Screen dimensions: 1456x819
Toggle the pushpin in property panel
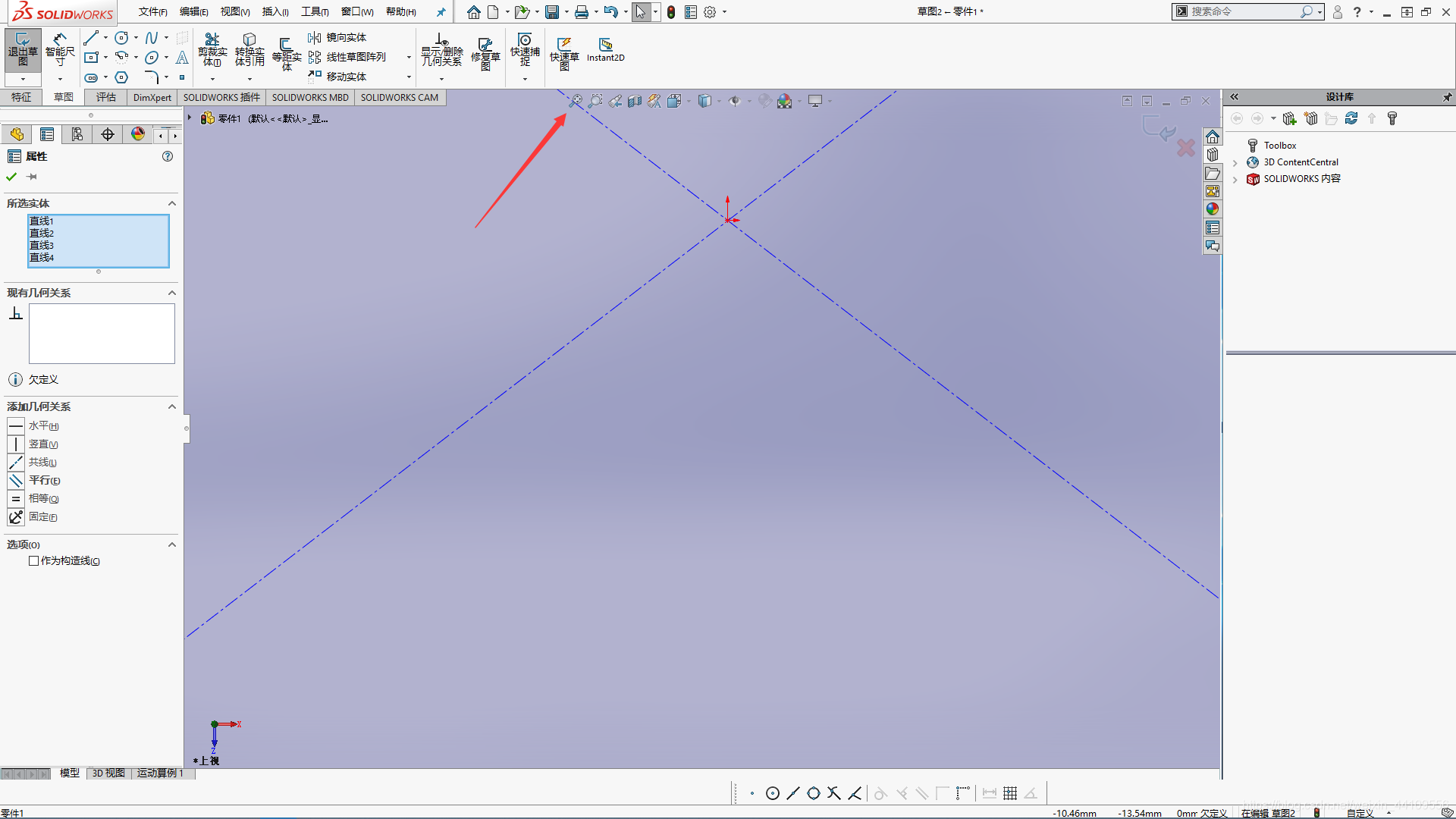point(32,177)
